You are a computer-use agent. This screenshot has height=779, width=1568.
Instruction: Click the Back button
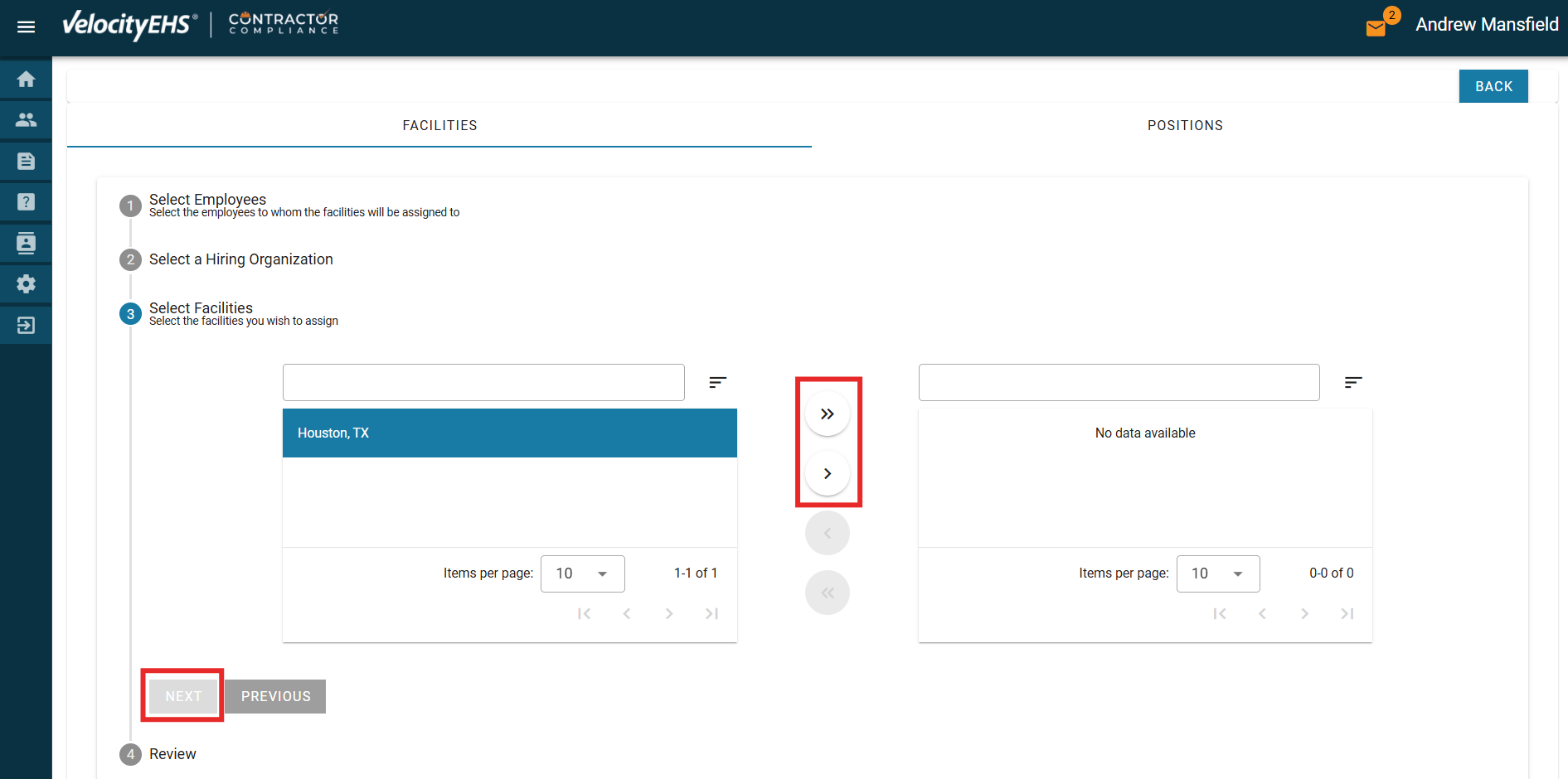[x=1493, y=86]
